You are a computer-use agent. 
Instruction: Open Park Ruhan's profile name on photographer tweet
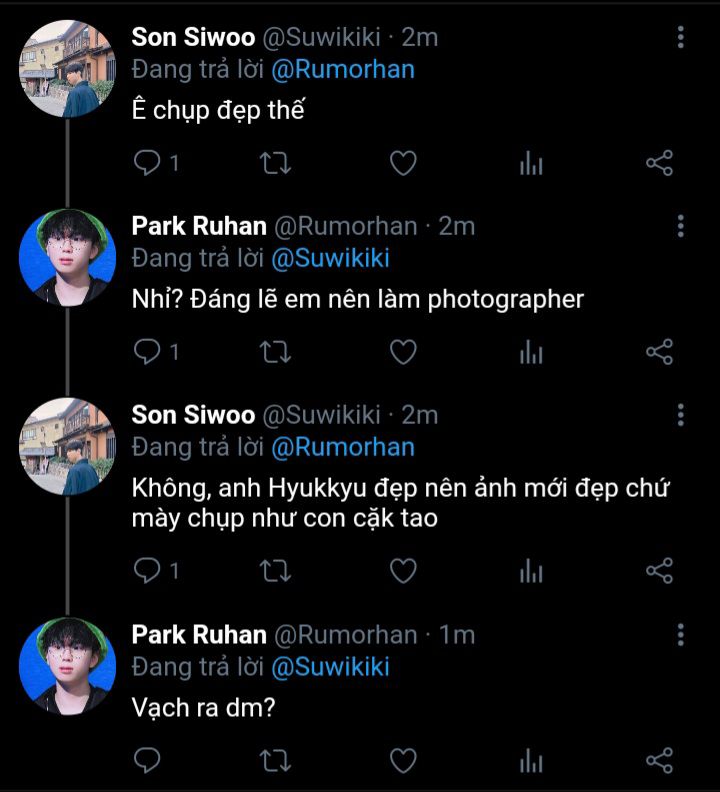click(199, 226)
